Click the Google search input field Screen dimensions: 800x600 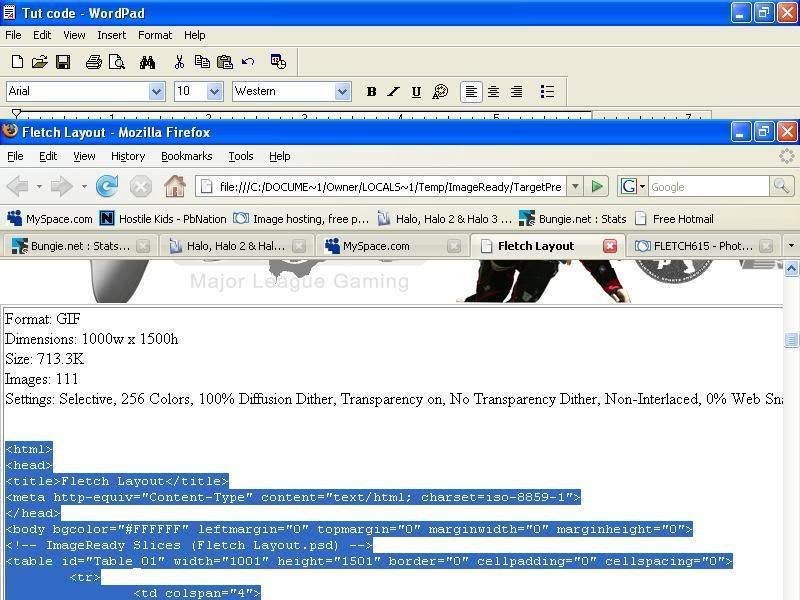709,187
